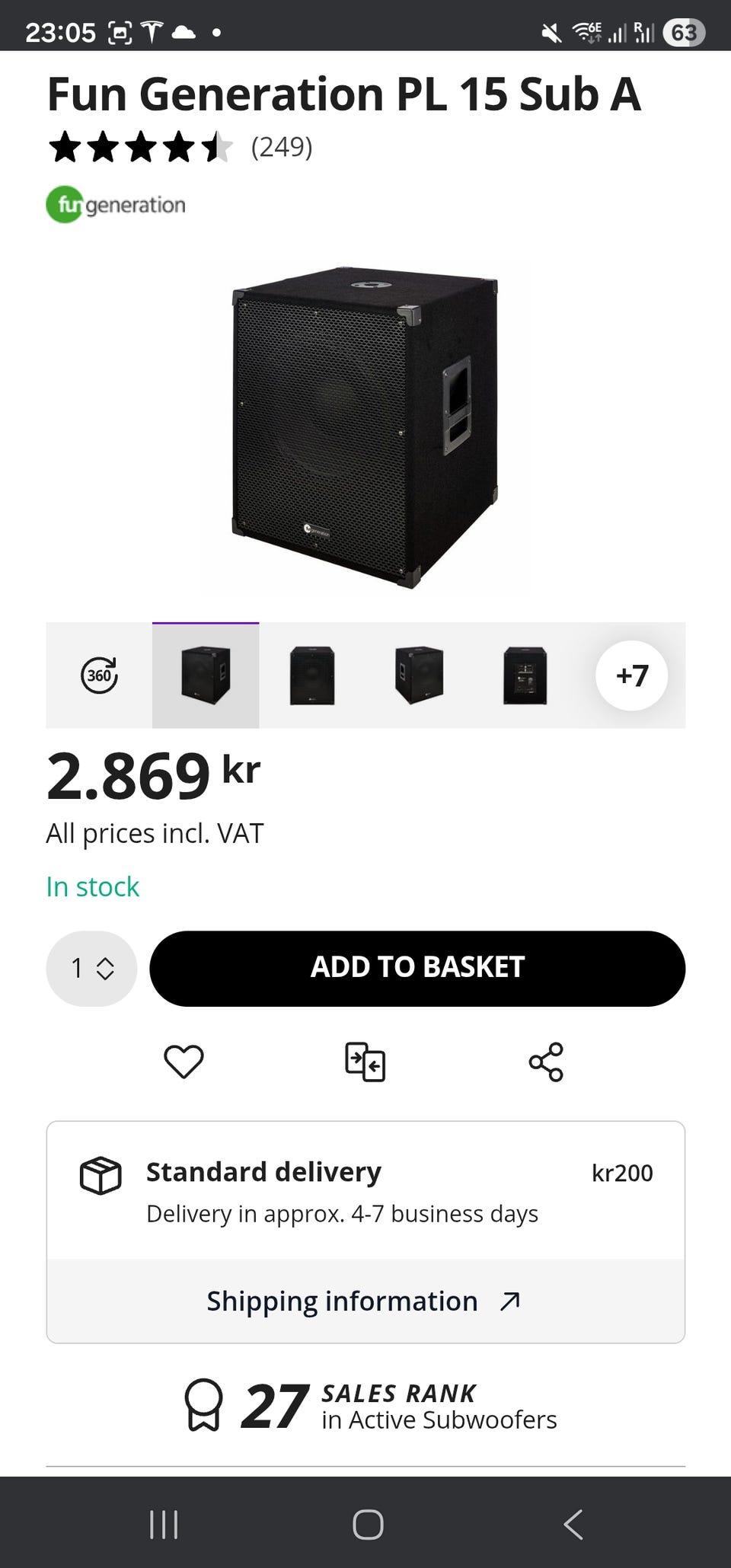Tap the sales rank ribbon icon
Image resolution: width=731 pixels, height=1568 pixels.
tap(204, 1405)
